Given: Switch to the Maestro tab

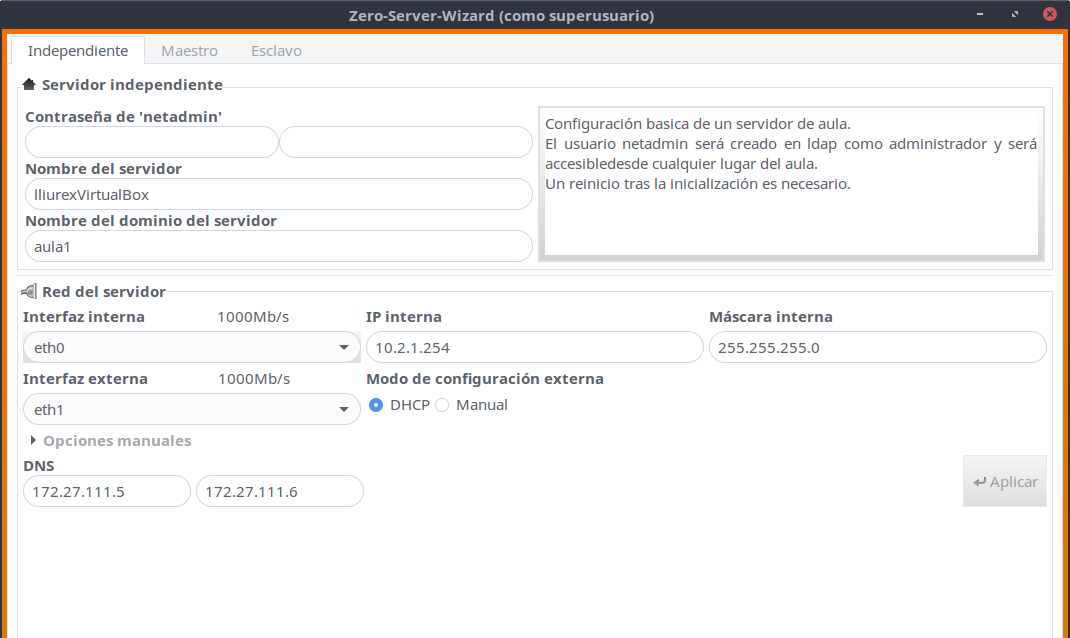Looking at the screenshot, I should tap(189, 51).
